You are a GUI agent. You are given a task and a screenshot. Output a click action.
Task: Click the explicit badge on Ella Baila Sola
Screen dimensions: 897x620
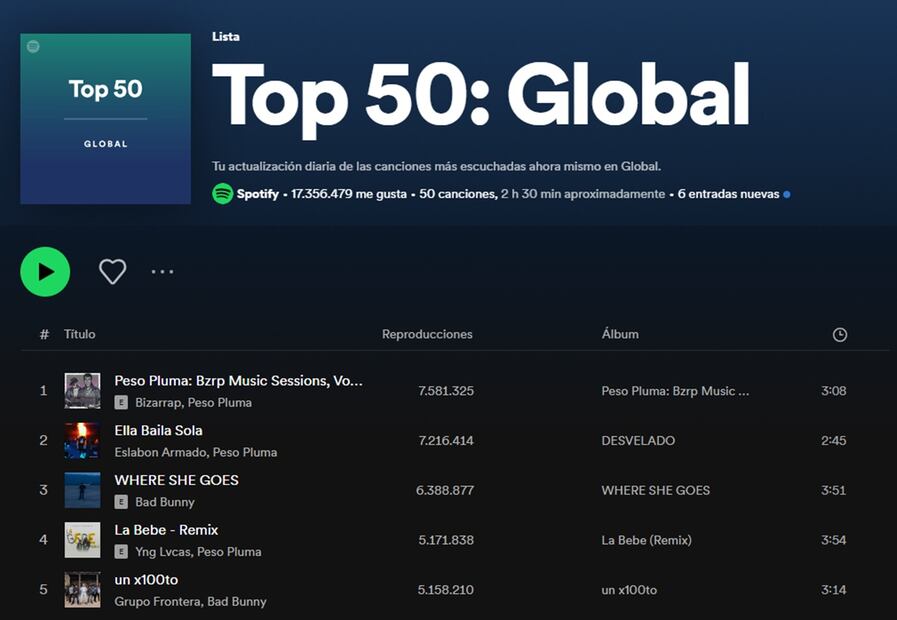click(119, 452)
